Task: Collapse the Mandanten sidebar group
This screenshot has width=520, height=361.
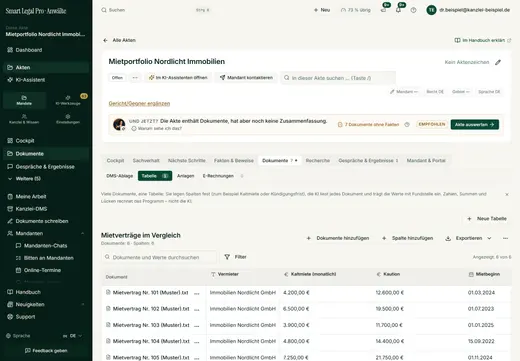Action: point(82,233)
